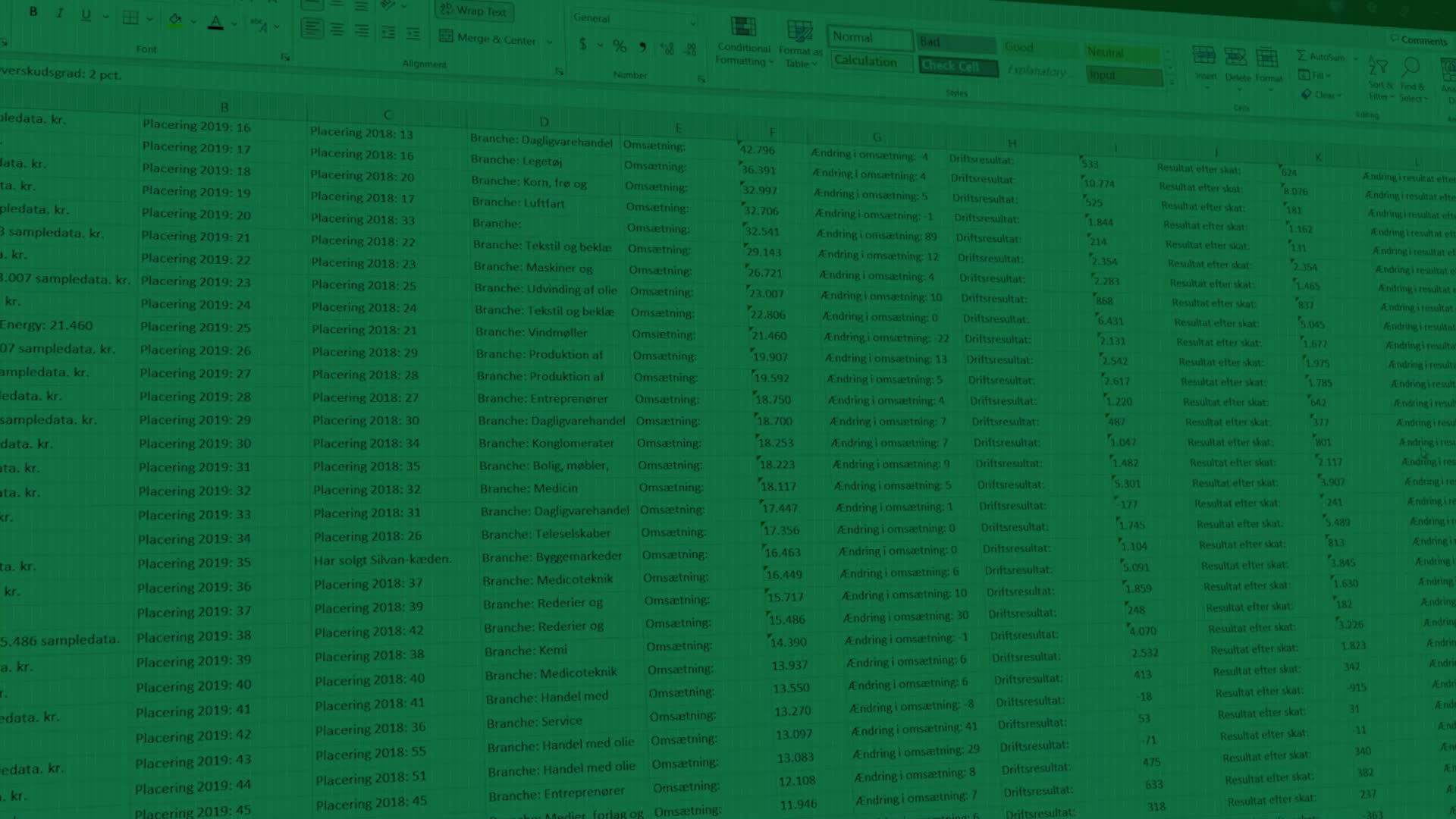Select cell "Branche: Vindmøller"
Screen dimensions: 1456x819
pos(532,333)
